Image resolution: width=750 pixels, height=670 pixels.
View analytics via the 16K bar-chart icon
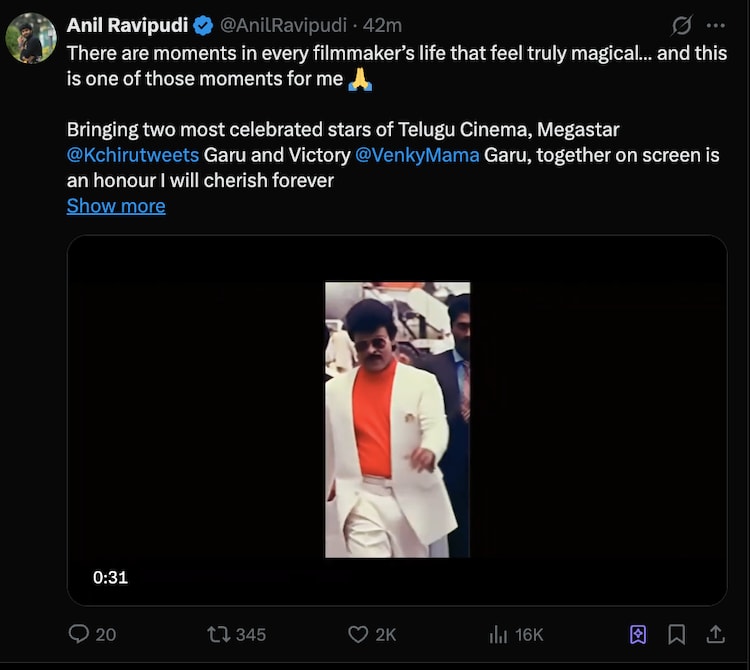498,634
